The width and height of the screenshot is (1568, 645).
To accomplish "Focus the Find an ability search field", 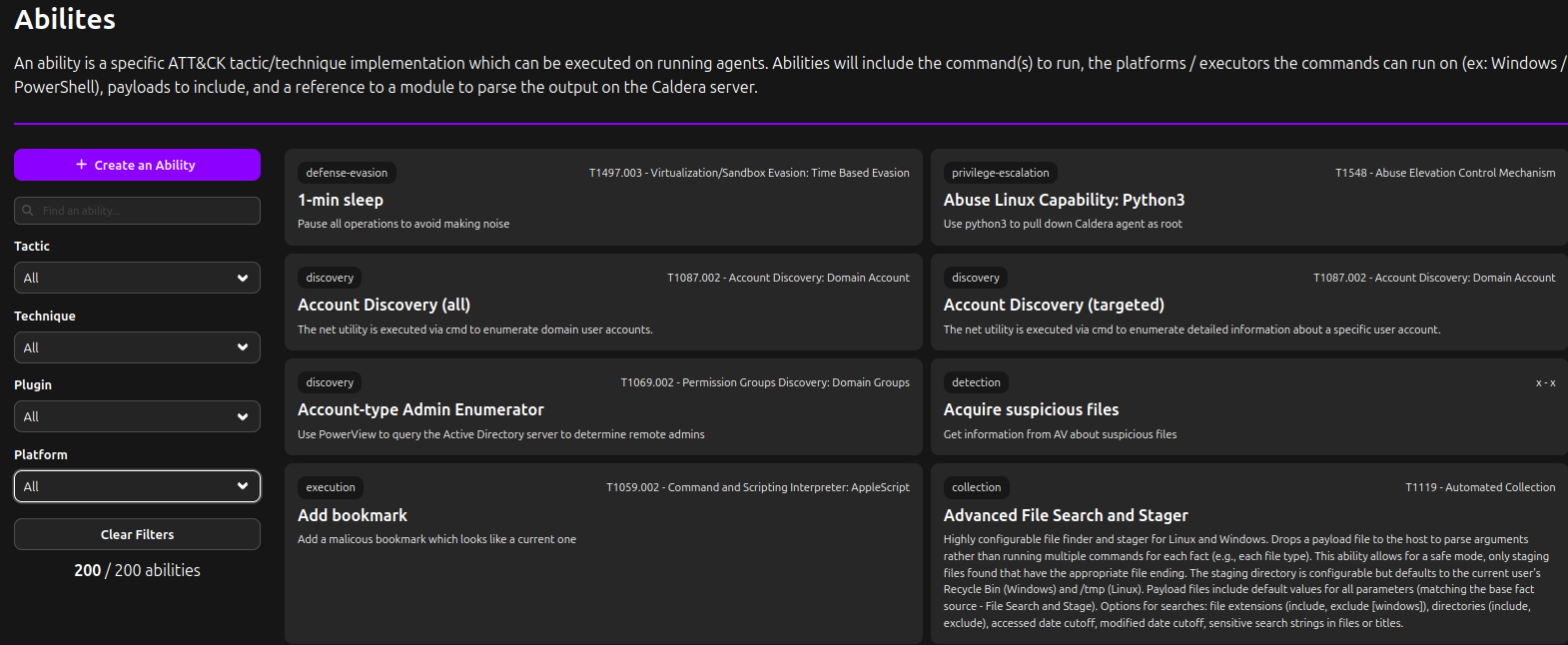I will (x=145, y=211).
